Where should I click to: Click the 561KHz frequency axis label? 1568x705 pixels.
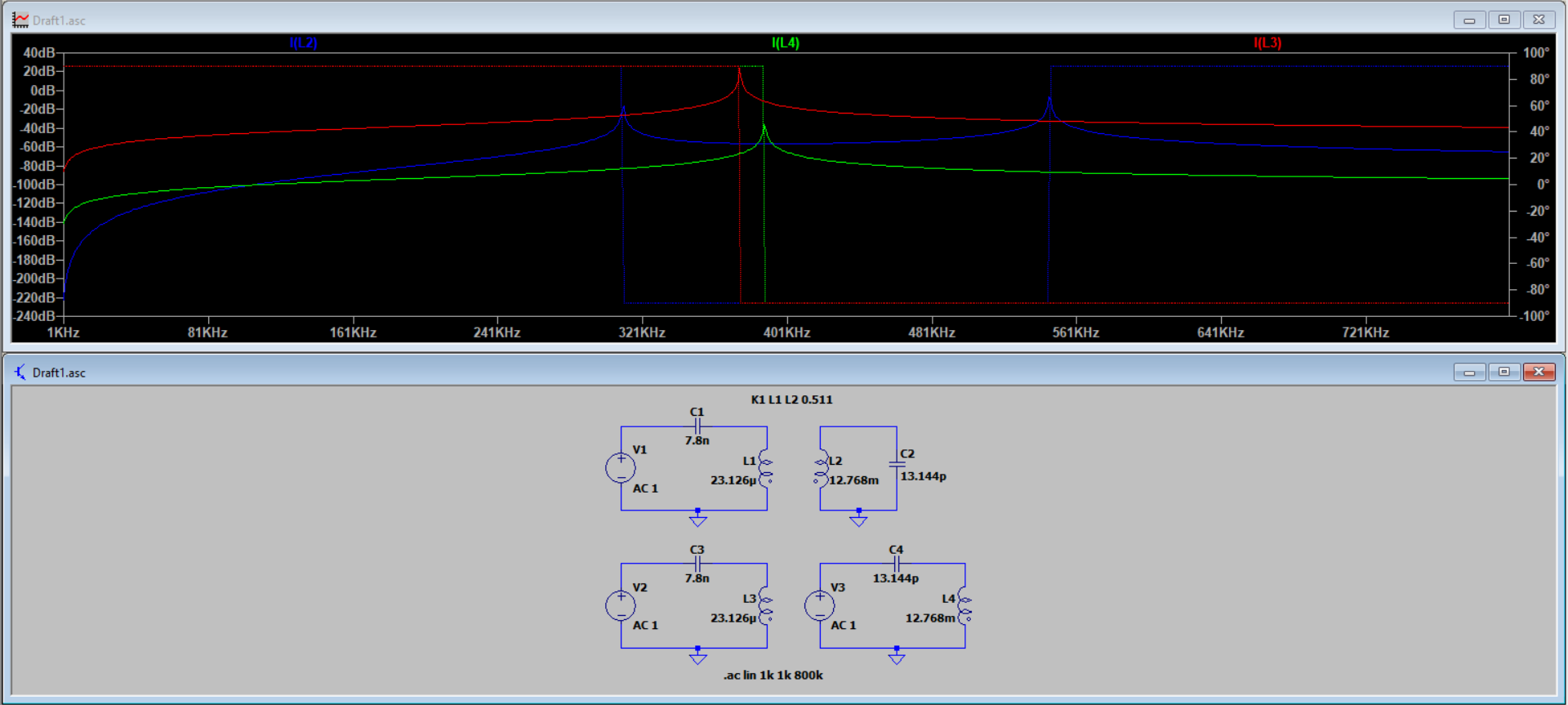[1076, 332]
